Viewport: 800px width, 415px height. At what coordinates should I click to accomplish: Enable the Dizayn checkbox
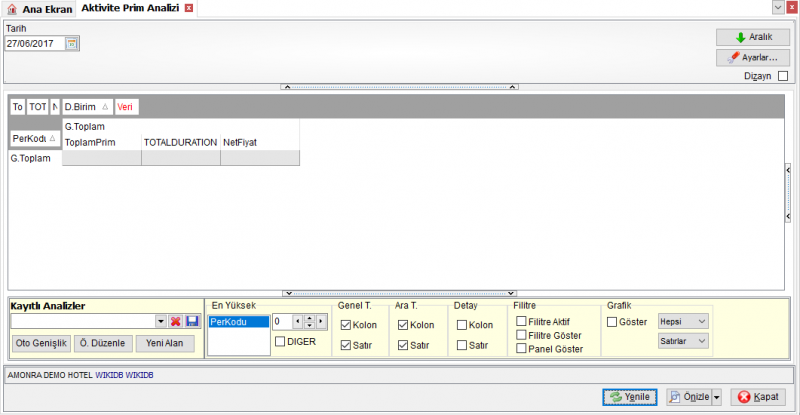pos(783,76)
